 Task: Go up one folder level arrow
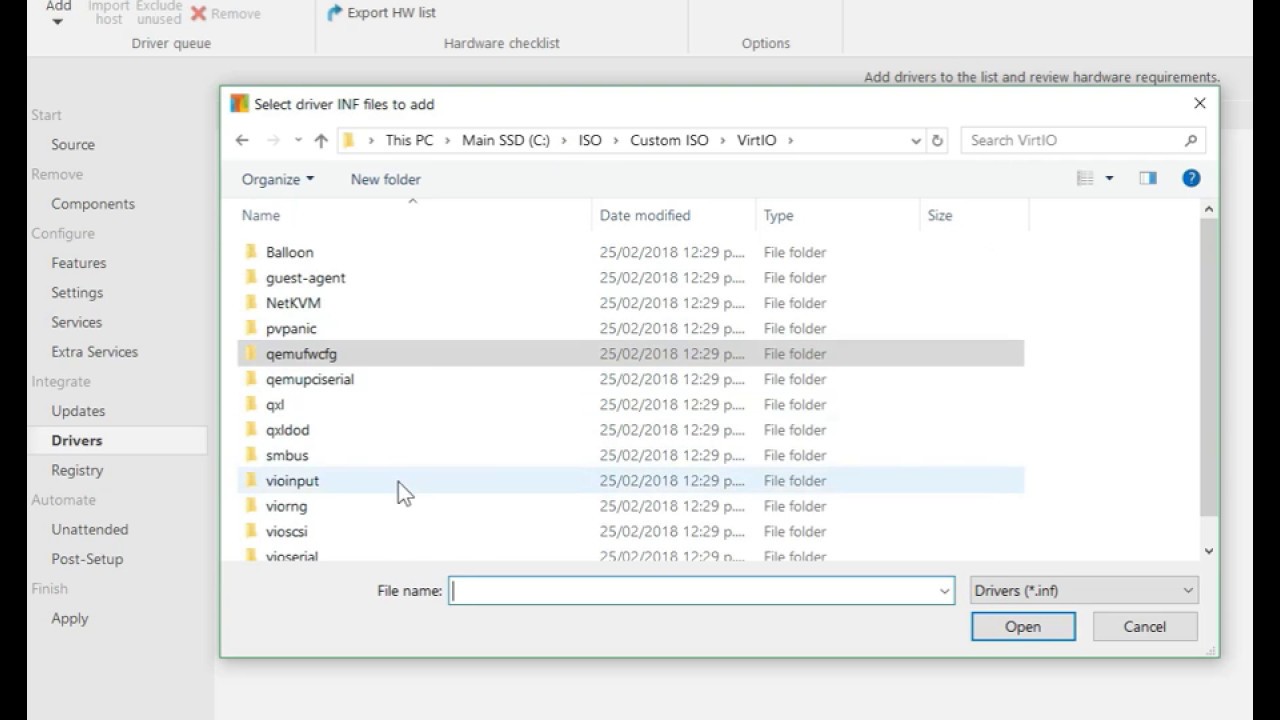tap(321, 141)
